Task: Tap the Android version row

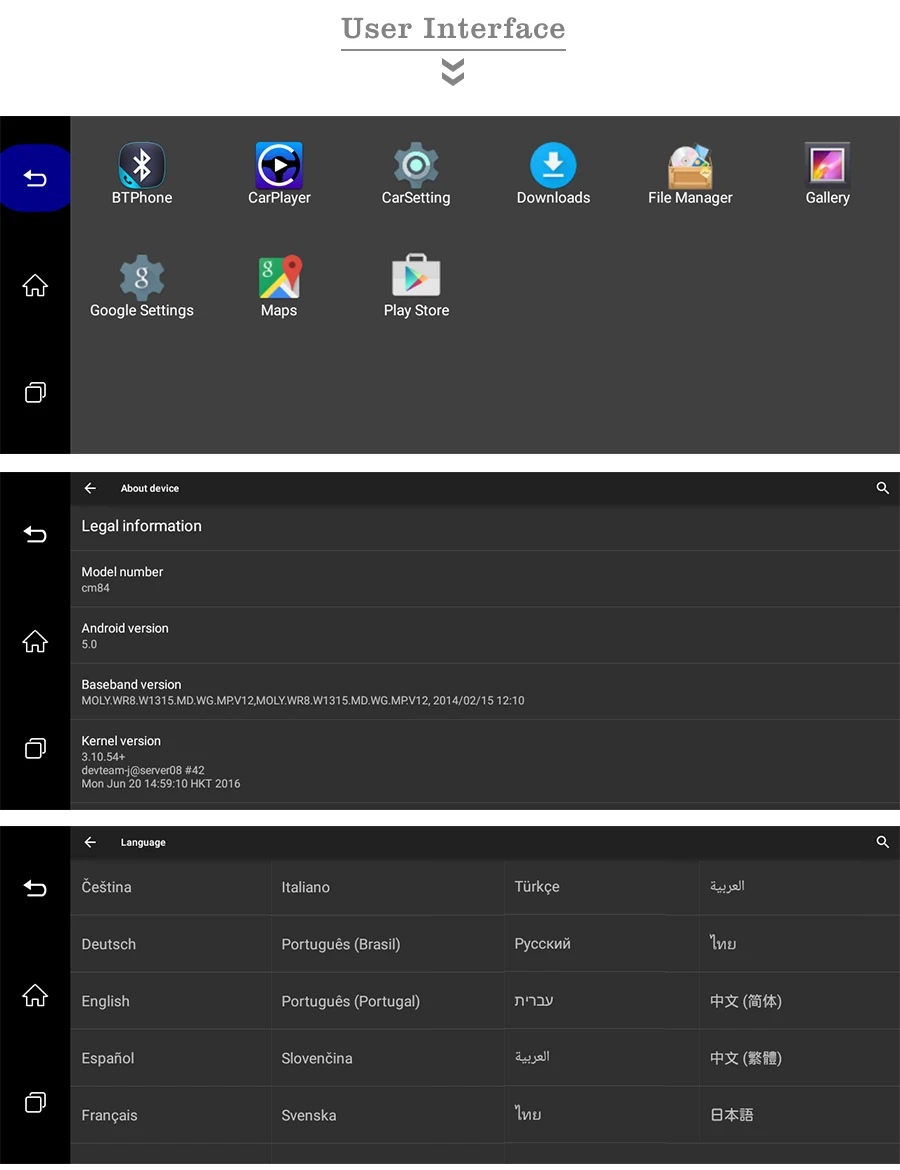Action: coord(485,636)
